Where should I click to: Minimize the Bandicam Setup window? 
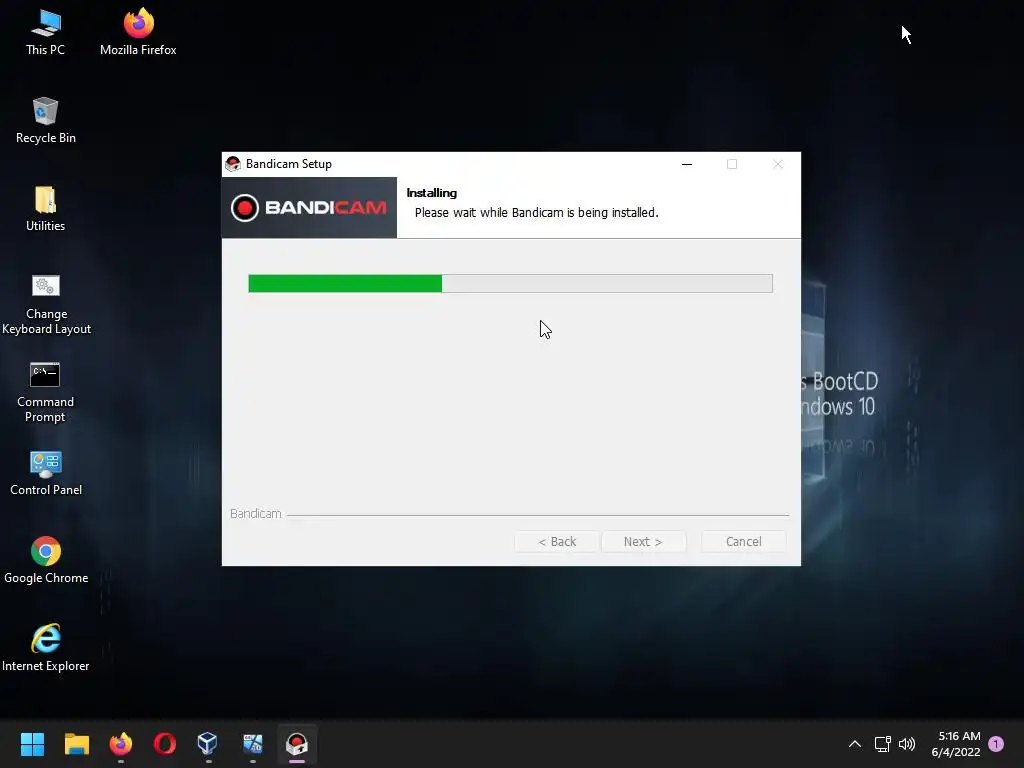(x=686, y=164)
